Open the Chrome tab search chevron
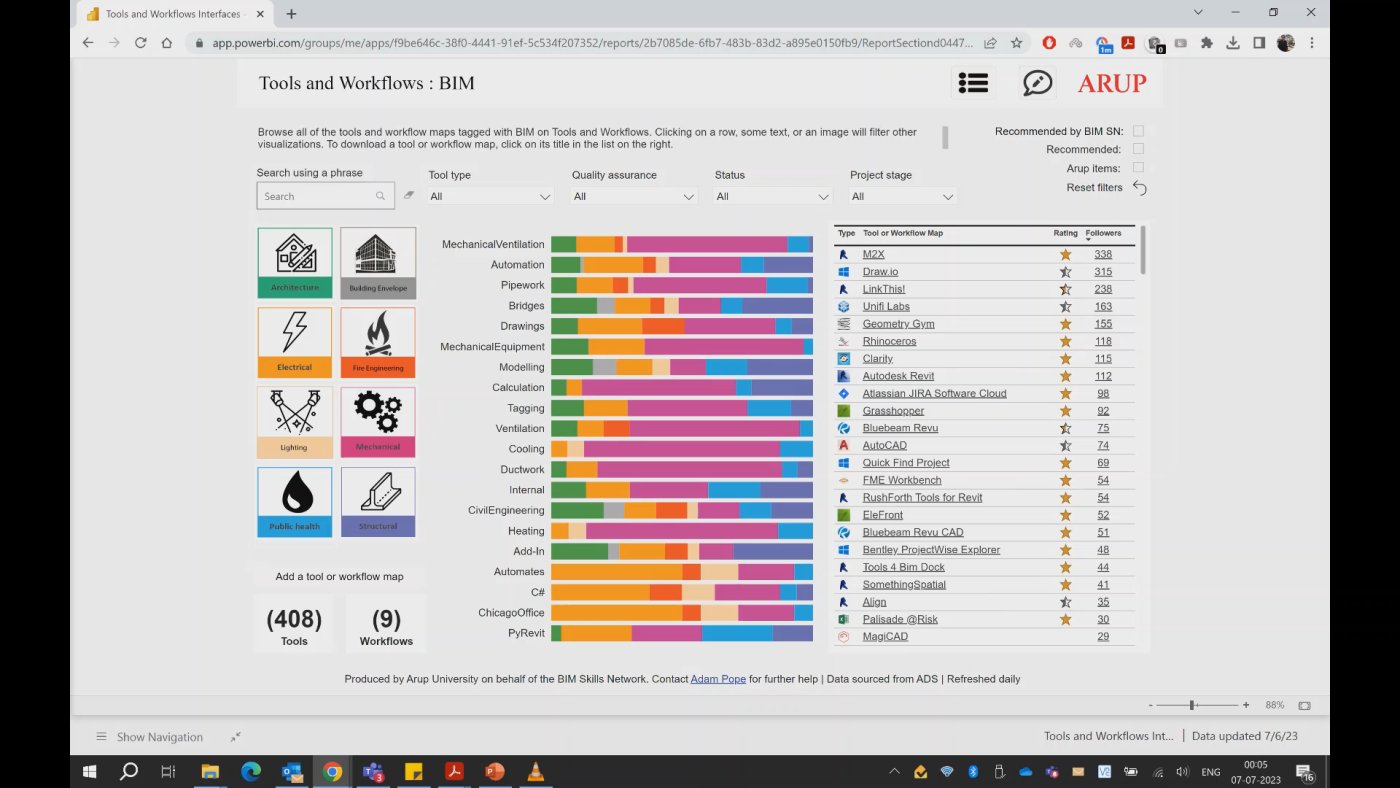 click(1198, 13)
